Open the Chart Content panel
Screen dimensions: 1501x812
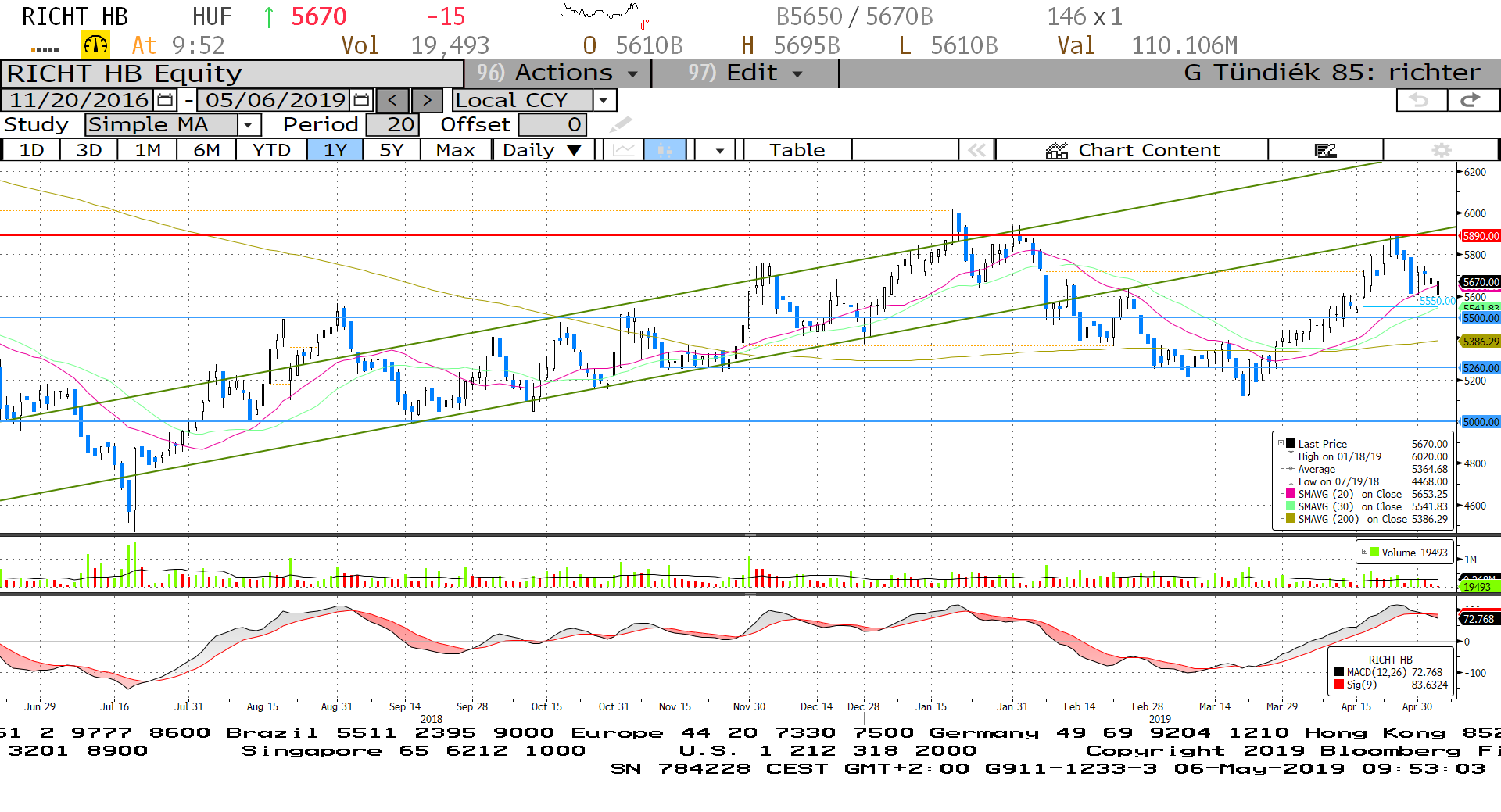coord(1132,150)
